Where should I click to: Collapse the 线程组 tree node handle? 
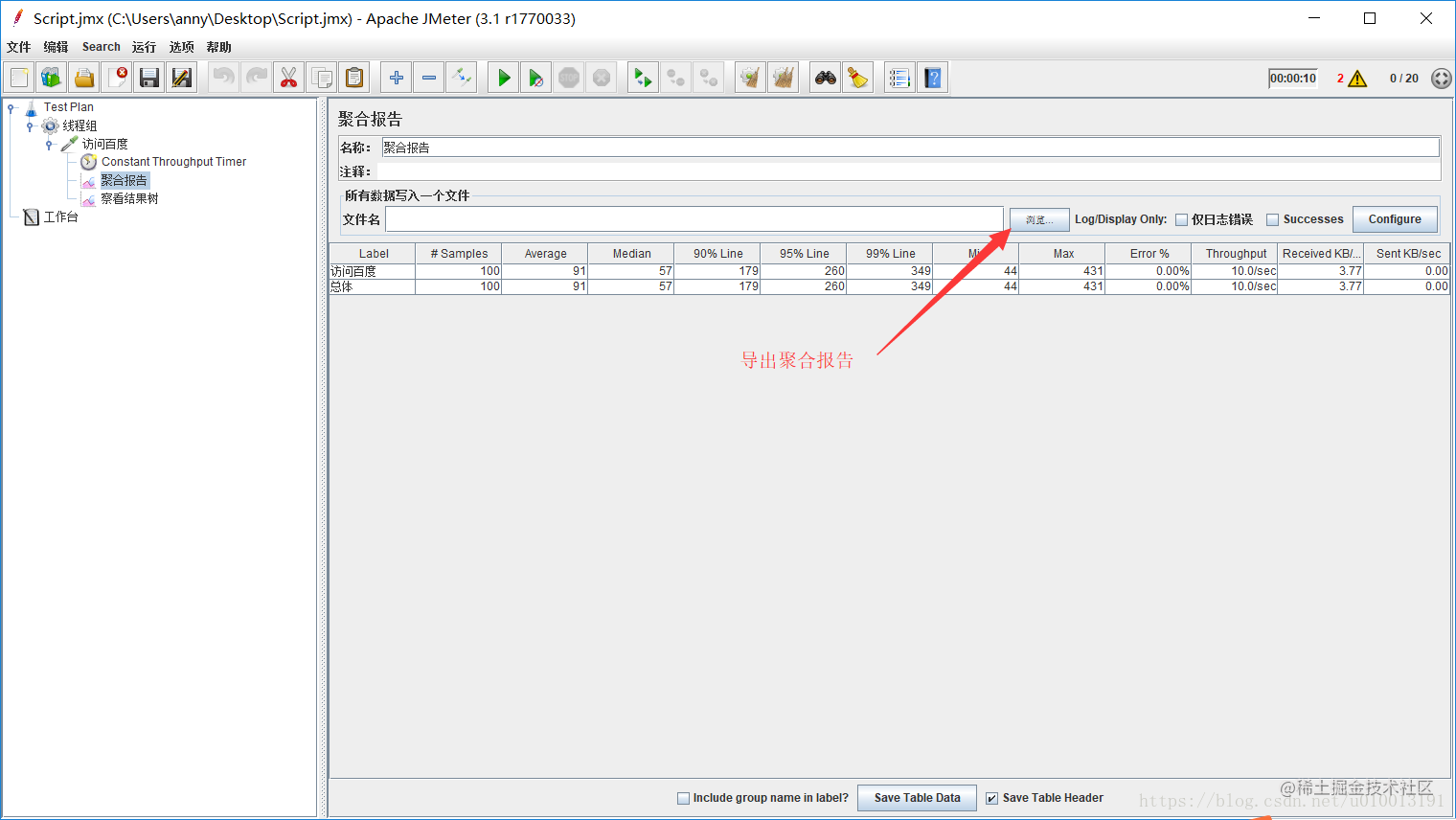pyautogui.click(x=30, y=126)
